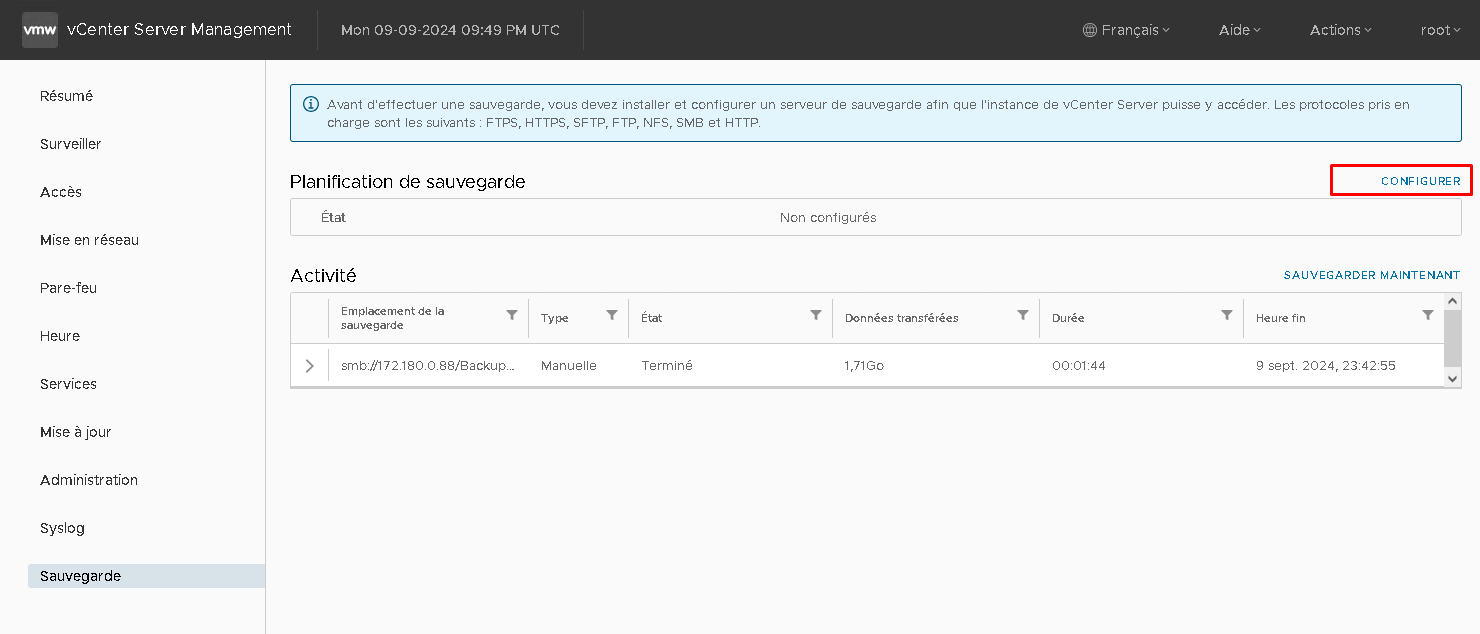Click the vCenter Server Management title
The height and width of the screenshot is (634, 1480).
(x=179, y=30)
